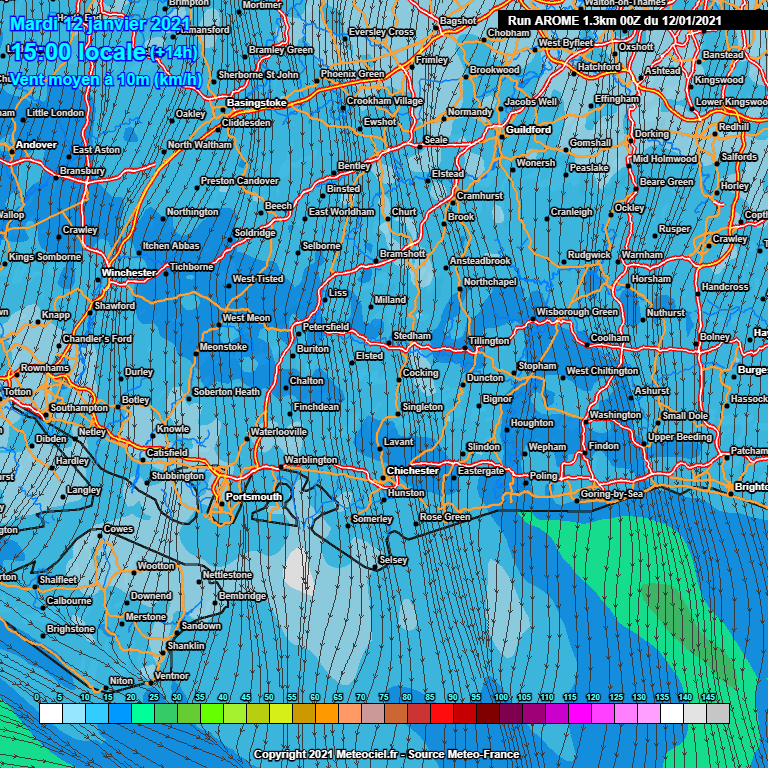Screen dimensions: 768x768
Task: Click the 'Winchester' town label
Action: [x=129, y=273]
